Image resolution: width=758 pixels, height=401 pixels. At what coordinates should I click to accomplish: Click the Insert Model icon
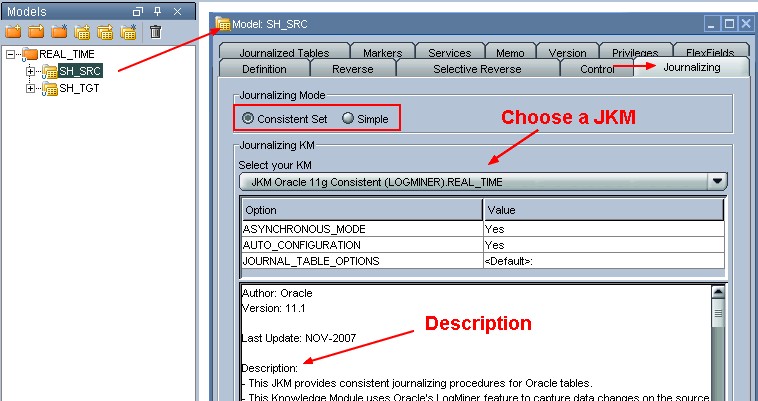(83, 32)
